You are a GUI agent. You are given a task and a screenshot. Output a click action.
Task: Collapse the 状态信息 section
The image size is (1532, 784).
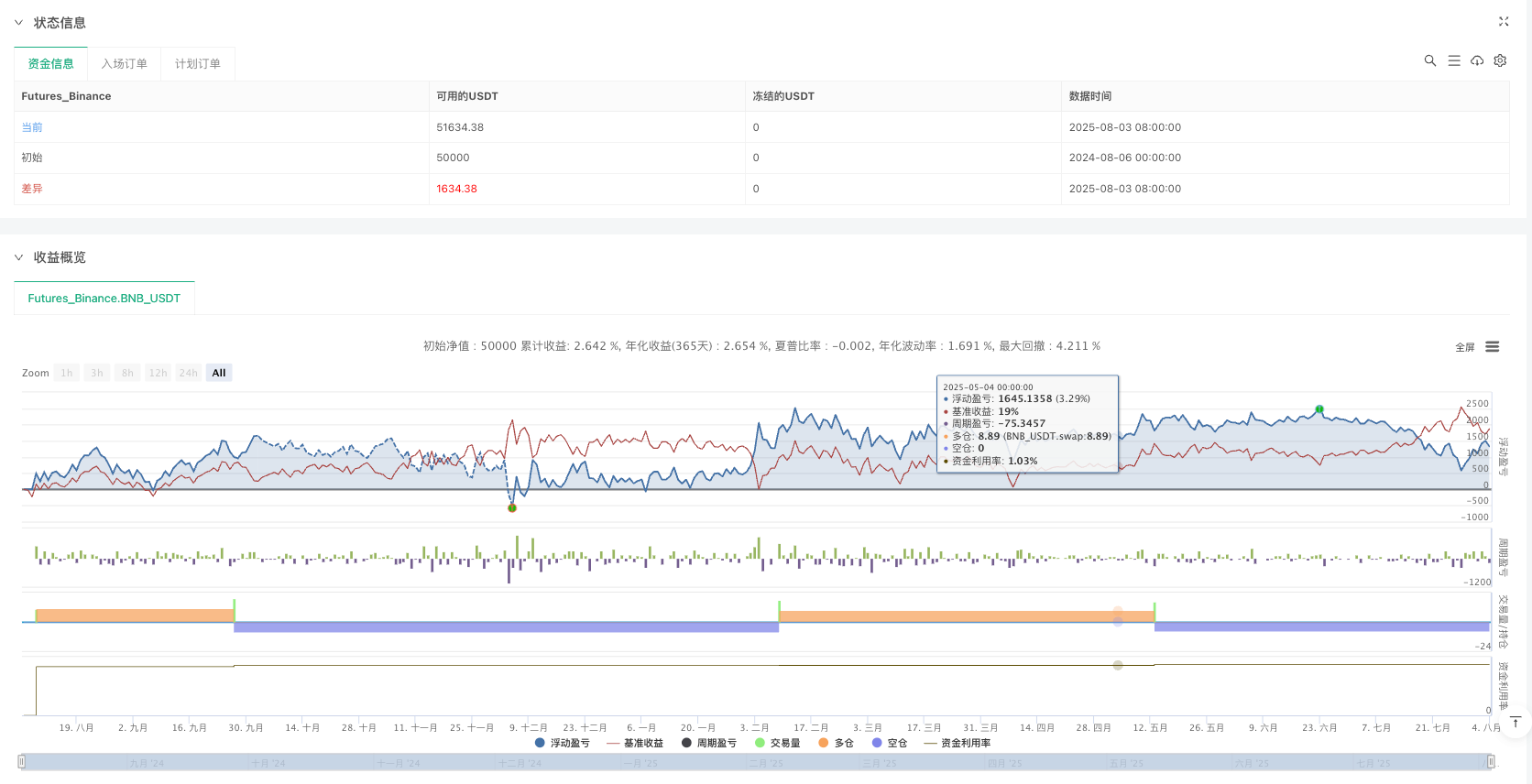point(18,23)
